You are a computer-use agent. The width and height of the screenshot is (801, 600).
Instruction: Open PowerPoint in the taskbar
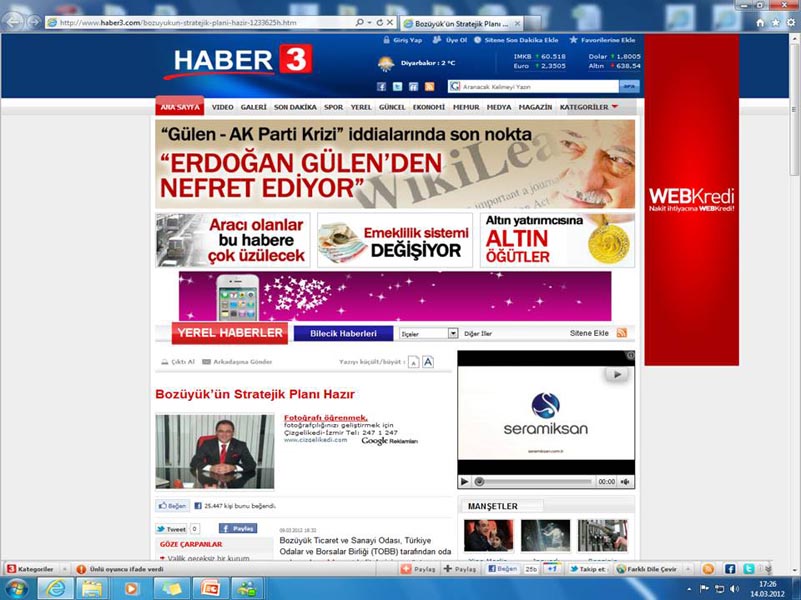pos(210,589)
